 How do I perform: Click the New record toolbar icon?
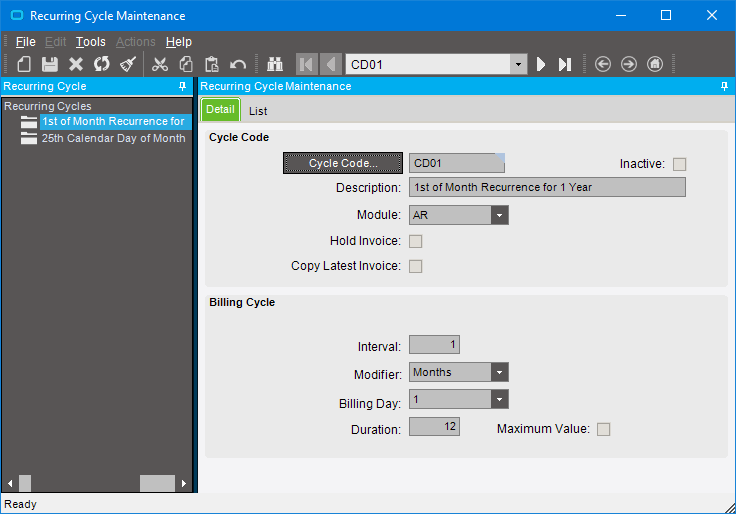pyautogui.click(x=24, y=64)
